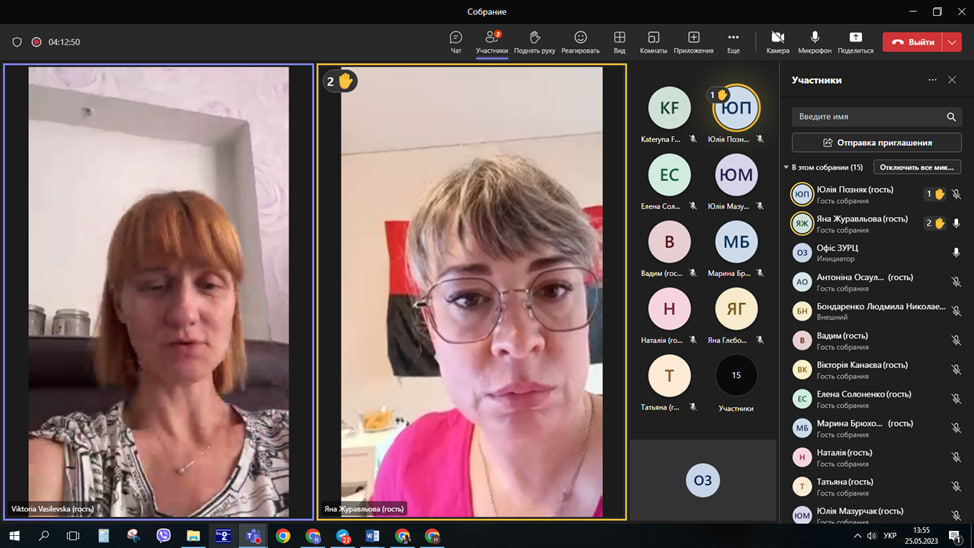Open Word from the taskbar
This screenshot has width=974, height=548.
pos(372,536)
